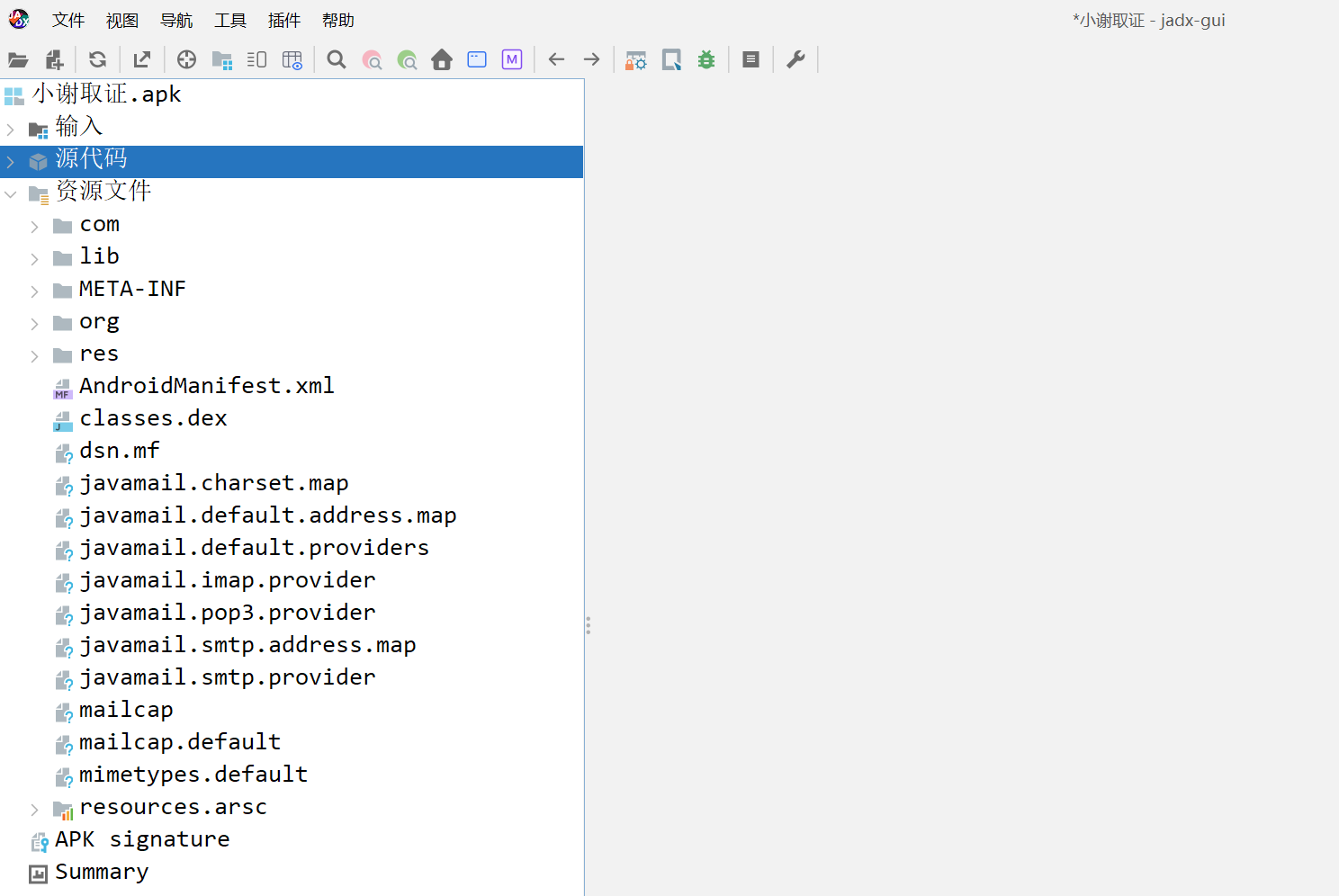Go forward with right arrow
The image size is (1339, 896).
pyautogui.click(x=591, y=60)
